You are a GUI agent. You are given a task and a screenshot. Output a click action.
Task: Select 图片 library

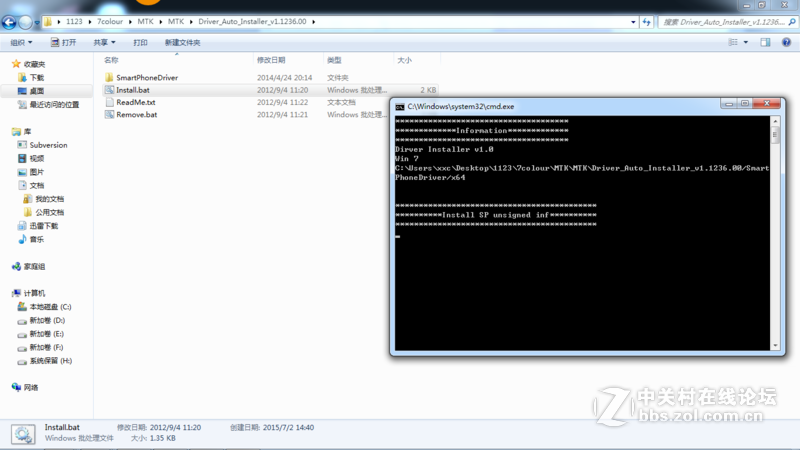[x=37, y=172]
